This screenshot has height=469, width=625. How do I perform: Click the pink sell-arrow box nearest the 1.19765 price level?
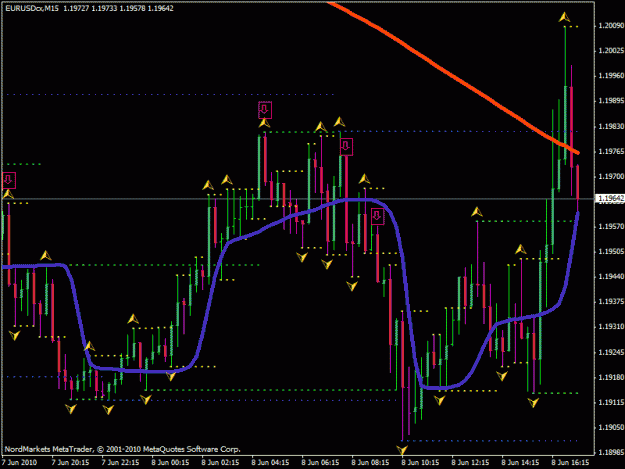pyautogui.click(x=346, y=147)
